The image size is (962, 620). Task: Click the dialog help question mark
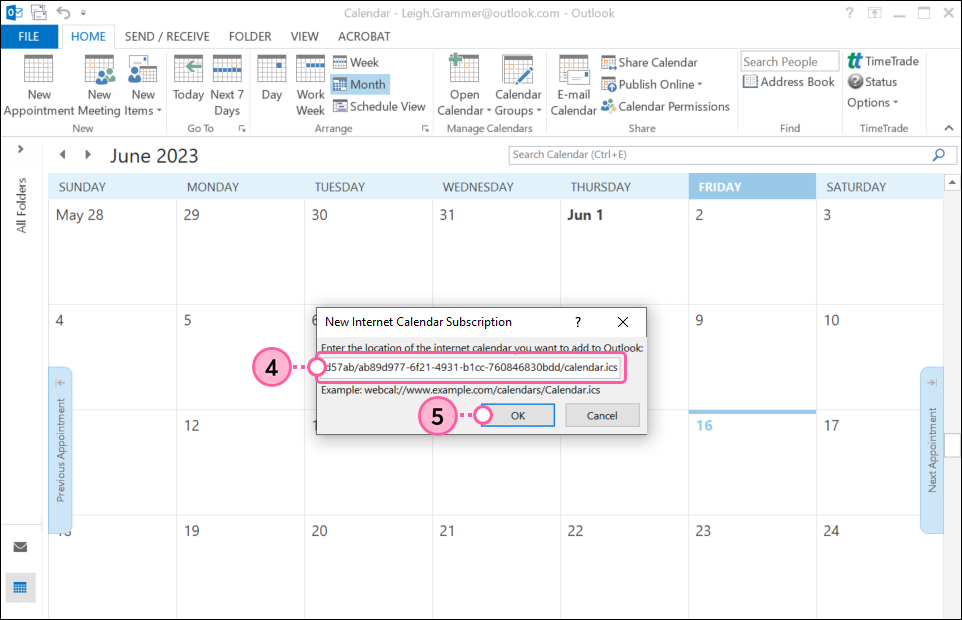pyautogui.click(x=577, y=322)
